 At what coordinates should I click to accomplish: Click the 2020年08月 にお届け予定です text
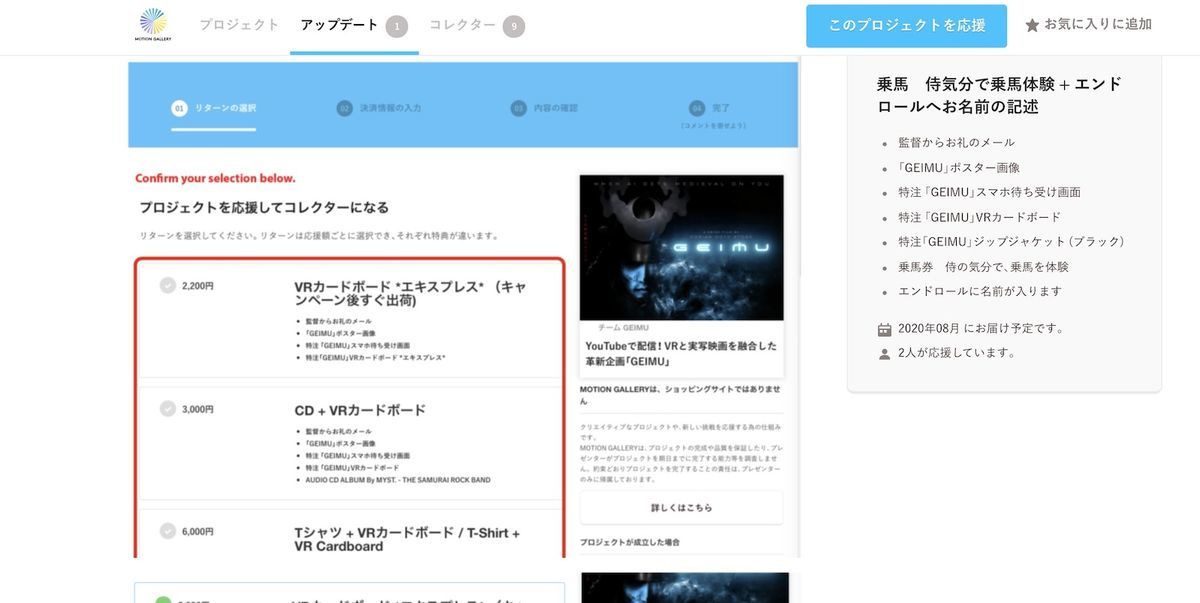(x=983, y=328)
